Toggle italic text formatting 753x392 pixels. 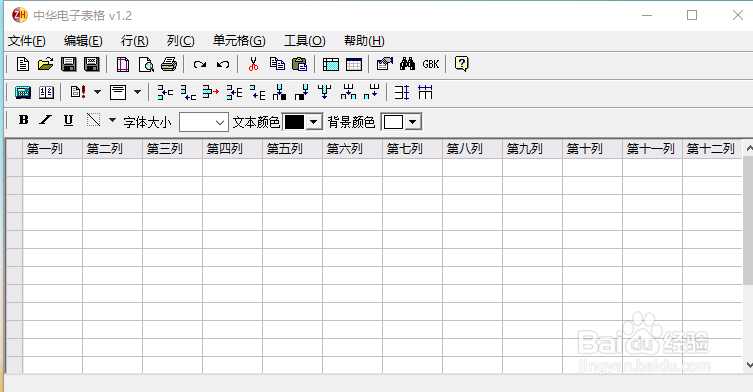click(x=46, y=120)
